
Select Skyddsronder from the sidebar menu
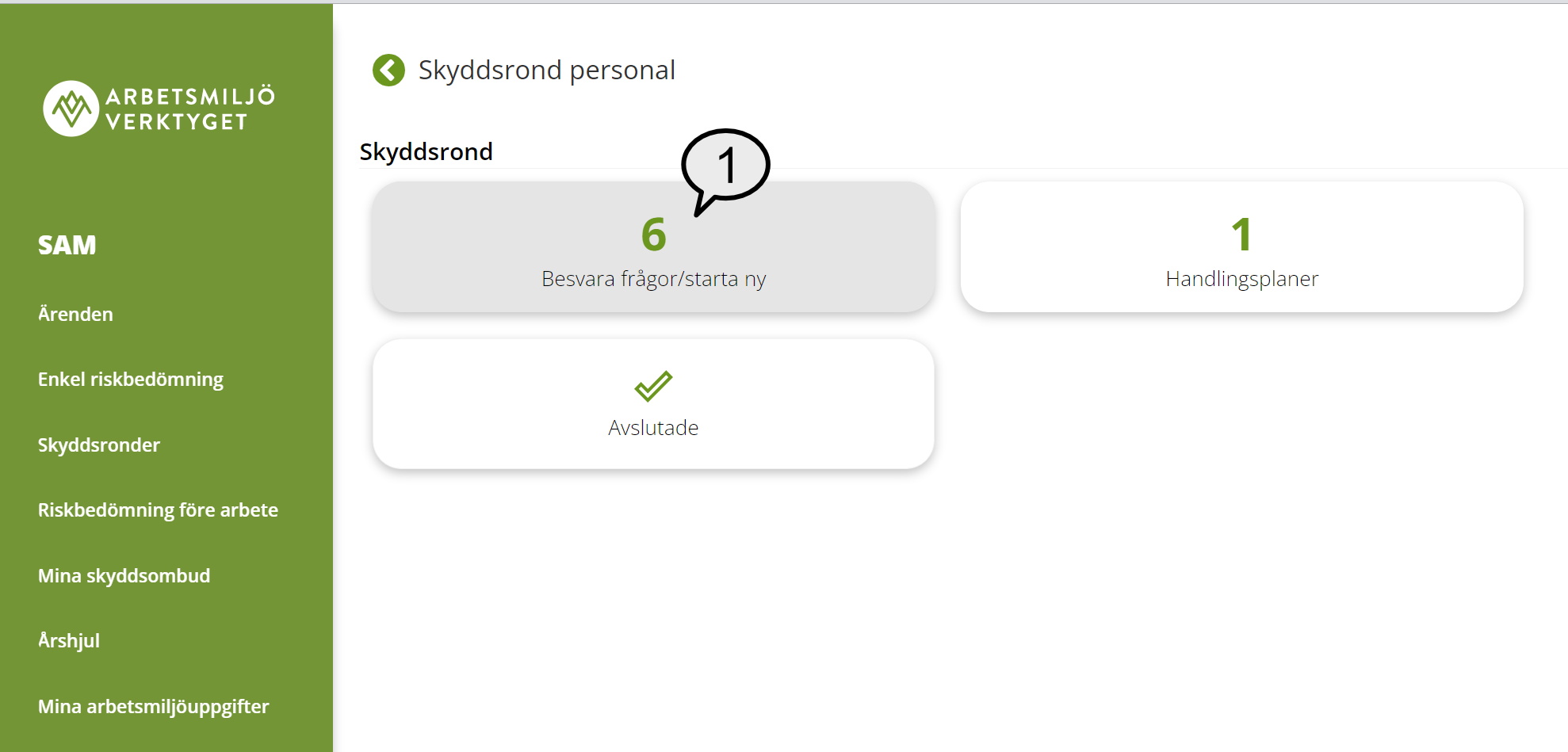[x=98, y=445]
